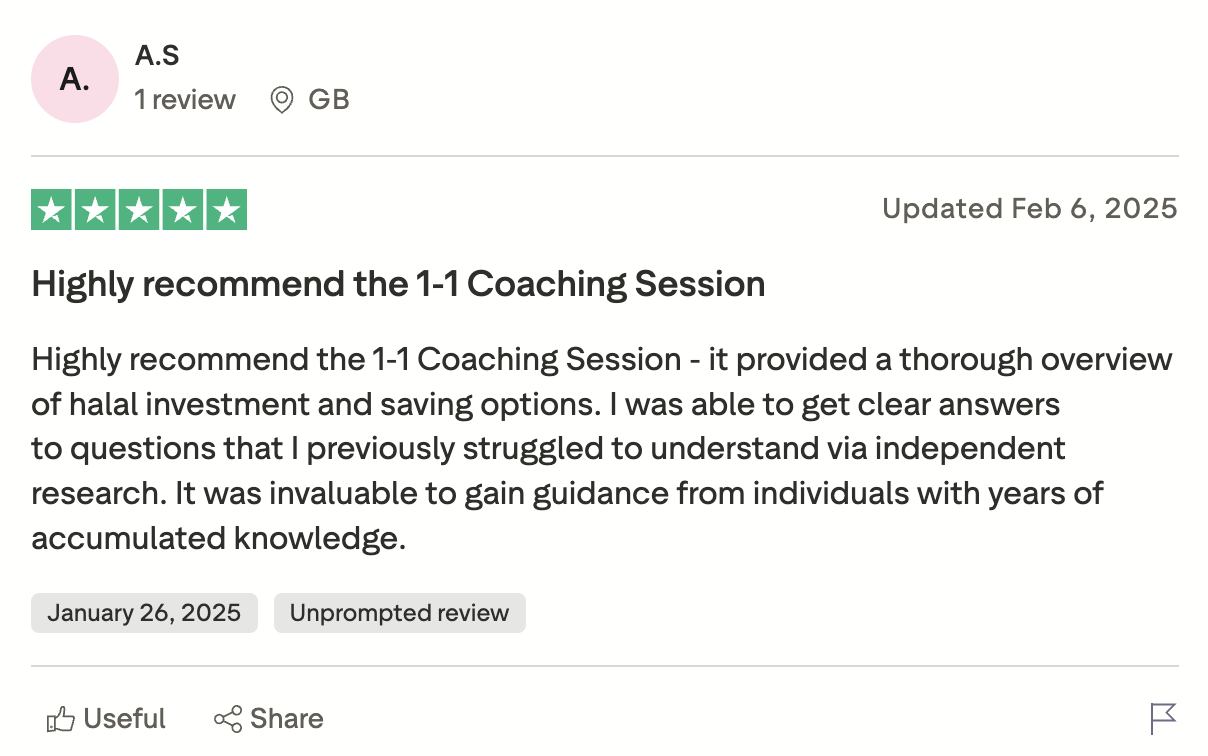Click the "1 review" count
Screen dimensions: 1208x756
click(x=185, y=100)
